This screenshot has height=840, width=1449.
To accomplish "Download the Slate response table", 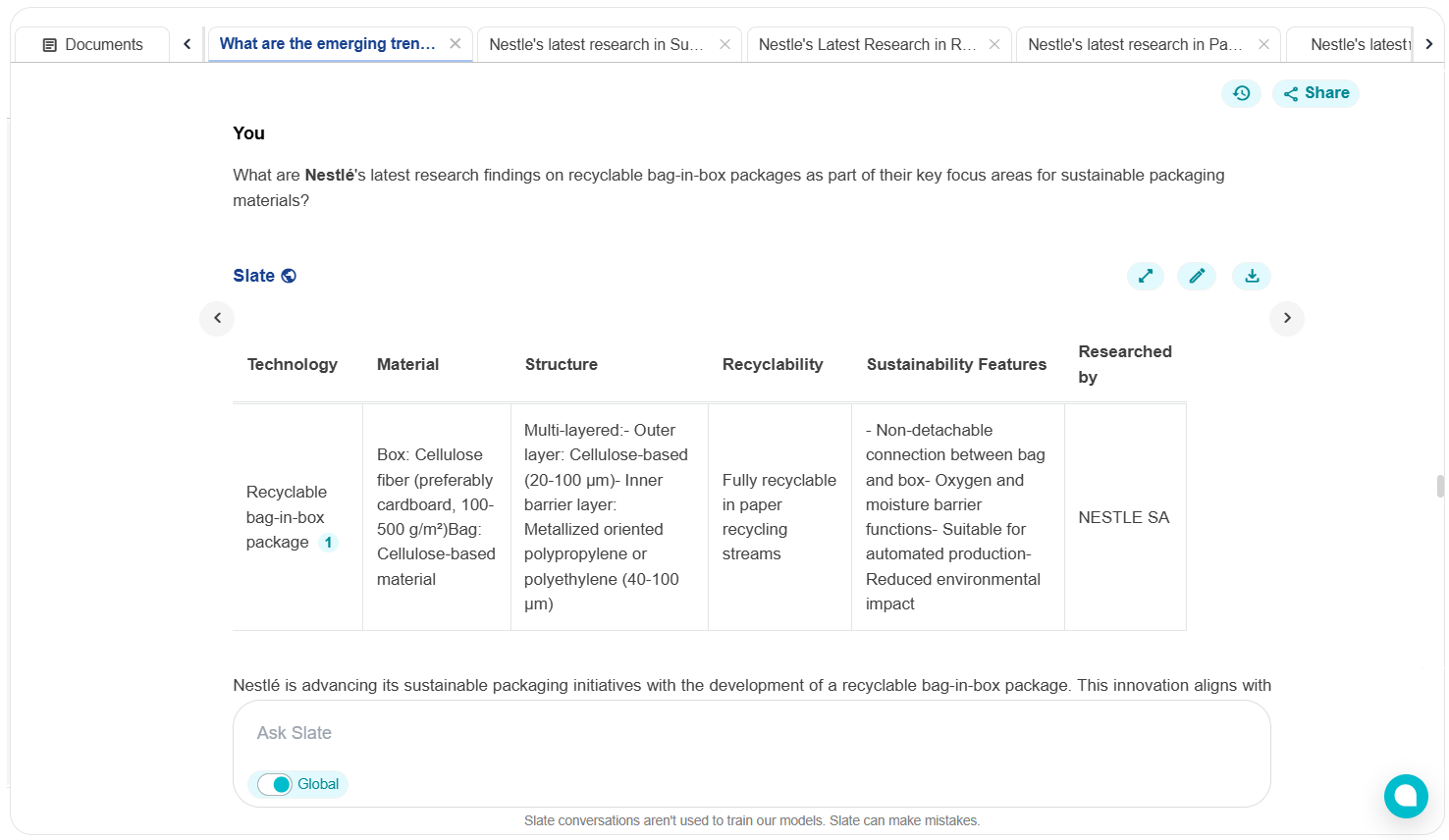I will (1251, 277).
